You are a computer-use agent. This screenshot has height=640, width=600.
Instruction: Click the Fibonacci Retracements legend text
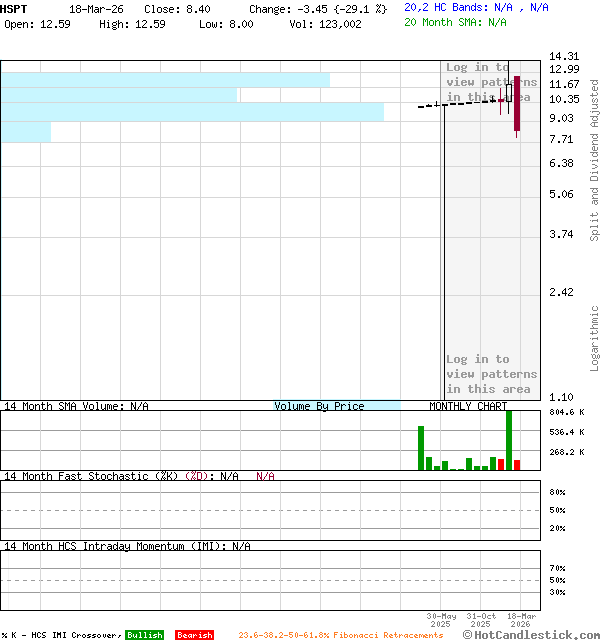click(340, 635)
